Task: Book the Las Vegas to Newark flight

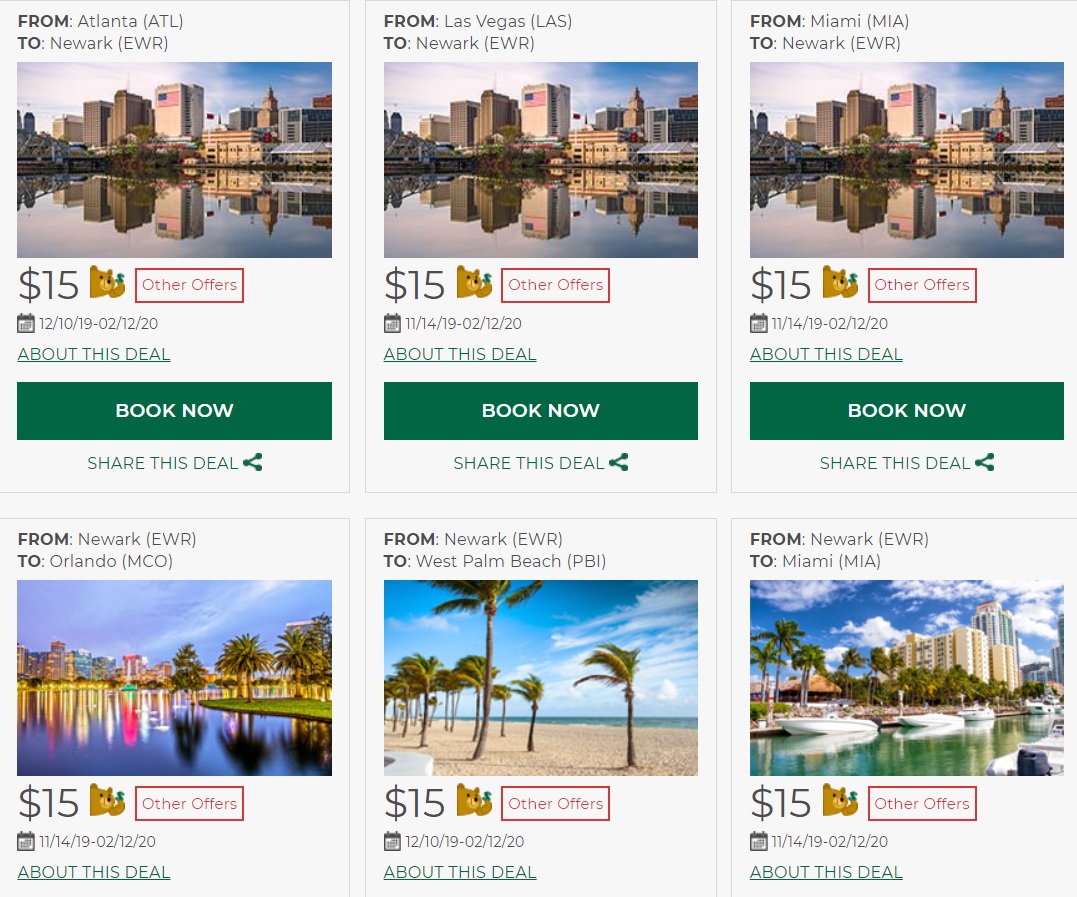Action: pos(541,411)
